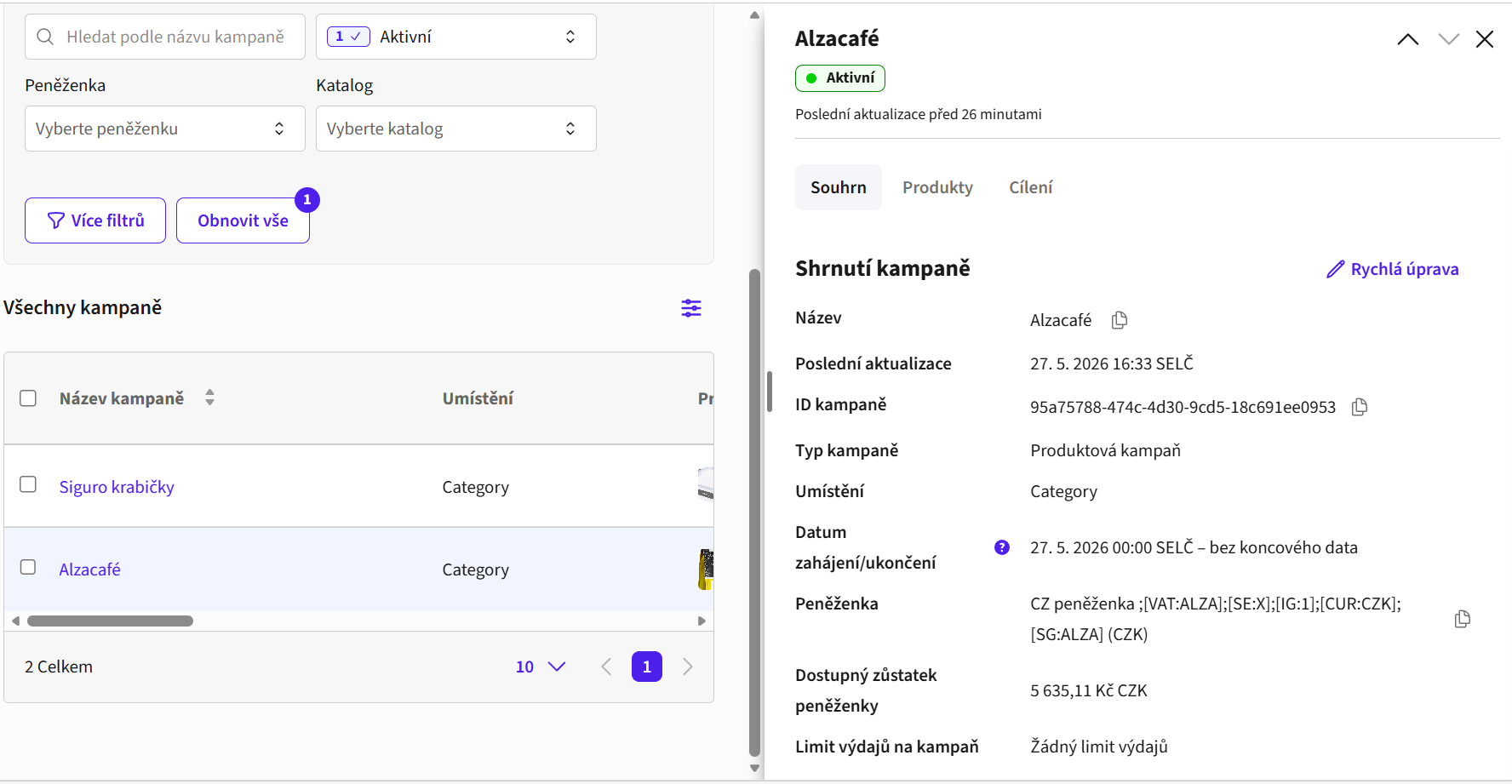The height and width of the screenshot is (784, 1512).
Task: Open table column settings icon
Action: pyautogui.click(x=691, y=308)
